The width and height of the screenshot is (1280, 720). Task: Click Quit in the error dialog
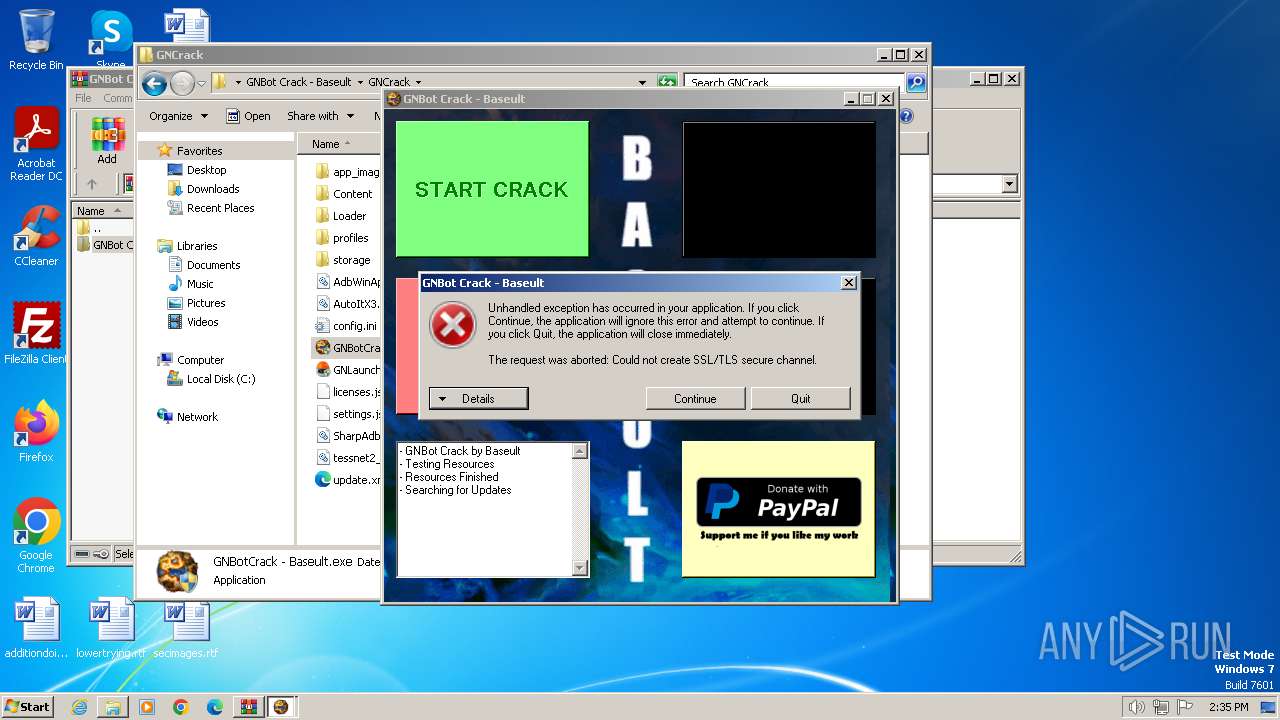click(x=800, y=398)
